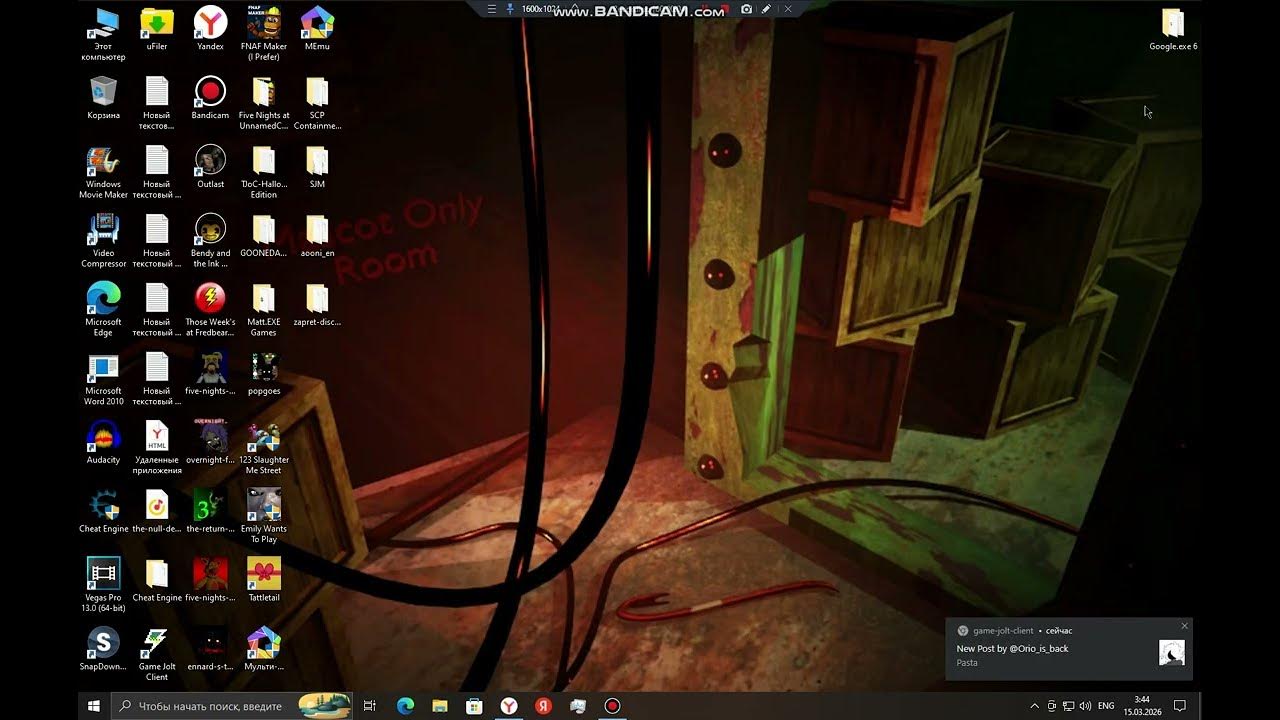Select the Google.exe 6 folder
The height and width of the screenshot is (720, 1280).
(1172, 24)
